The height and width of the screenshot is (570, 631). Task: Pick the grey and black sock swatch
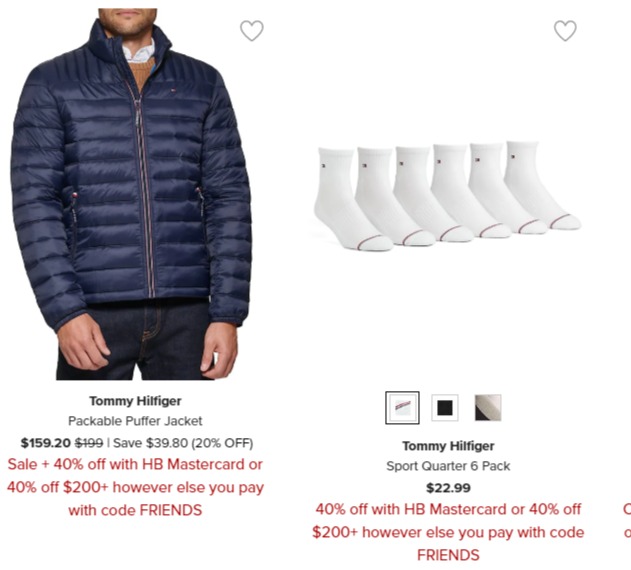click(x=488, y=408)
